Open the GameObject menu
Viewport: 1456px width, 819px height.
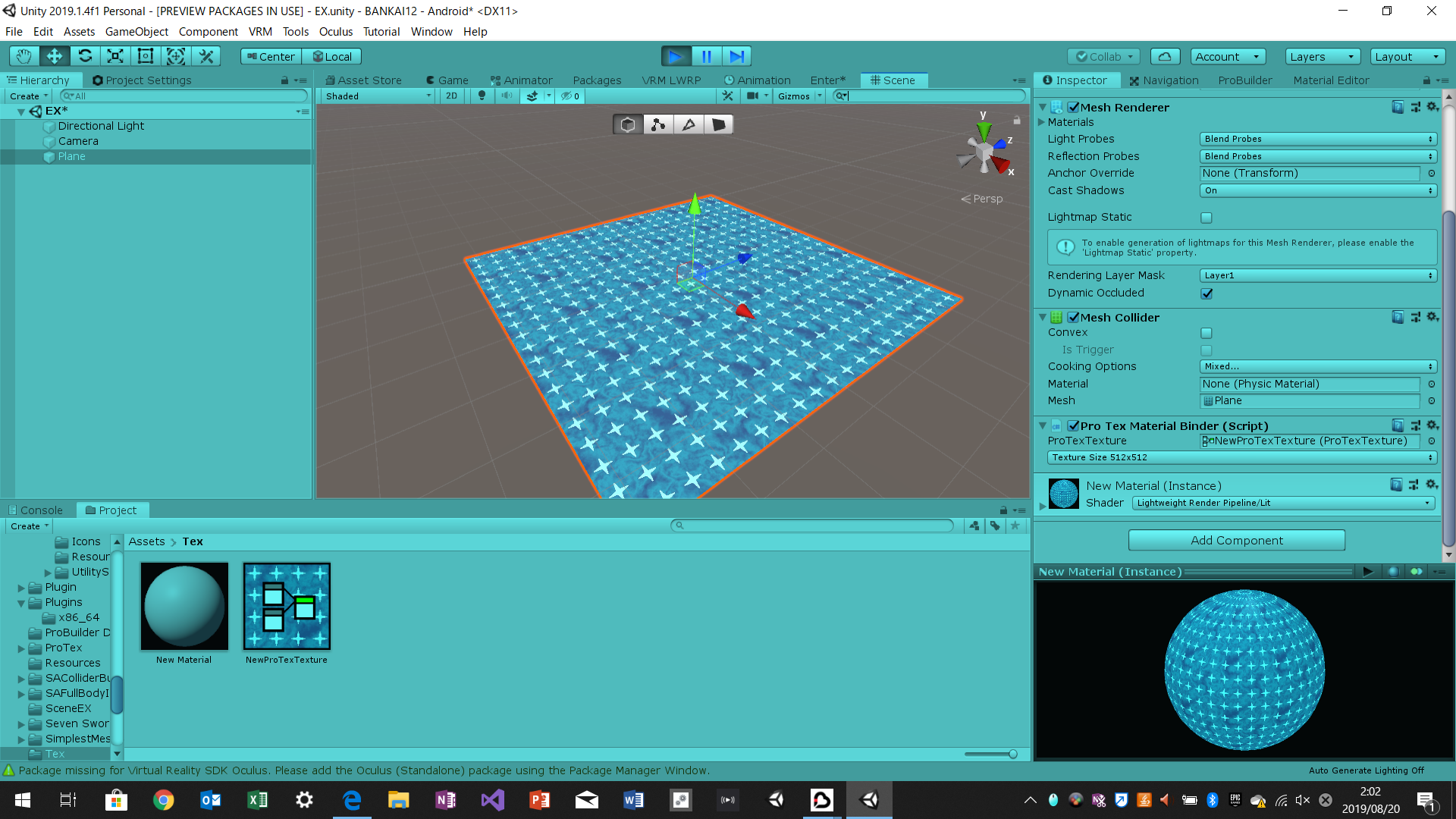(x=136, y=32)
